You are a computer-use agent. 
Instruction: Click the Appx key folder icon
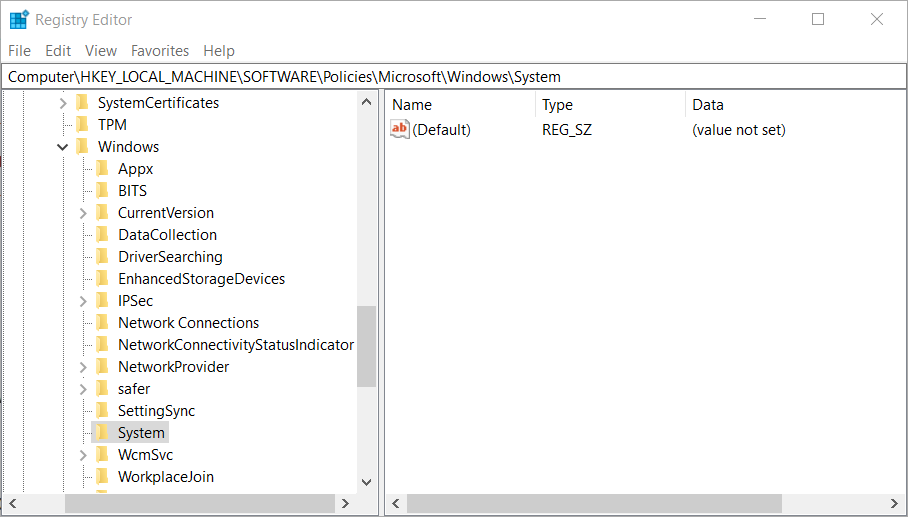pos(102,169)
